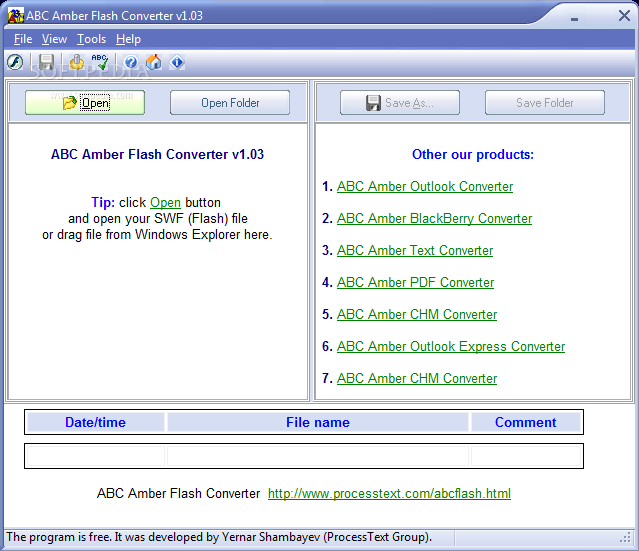Click the Flash open-file toolbar icon
The width and height of the screenshot is (639, 551).
click(15, 62)
